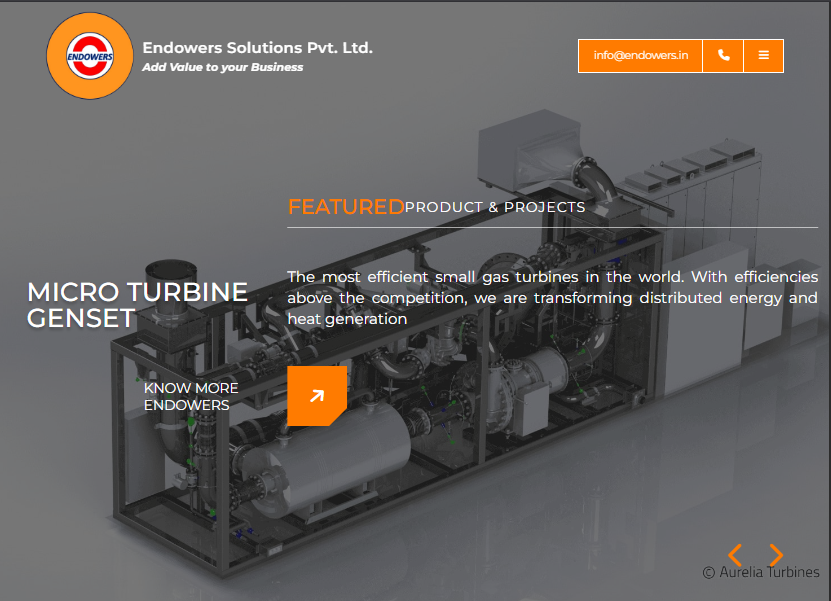Viewport: 831px width, 601px height.
Task: Click the gas turbines description paragraph
Action: (552, 297)
